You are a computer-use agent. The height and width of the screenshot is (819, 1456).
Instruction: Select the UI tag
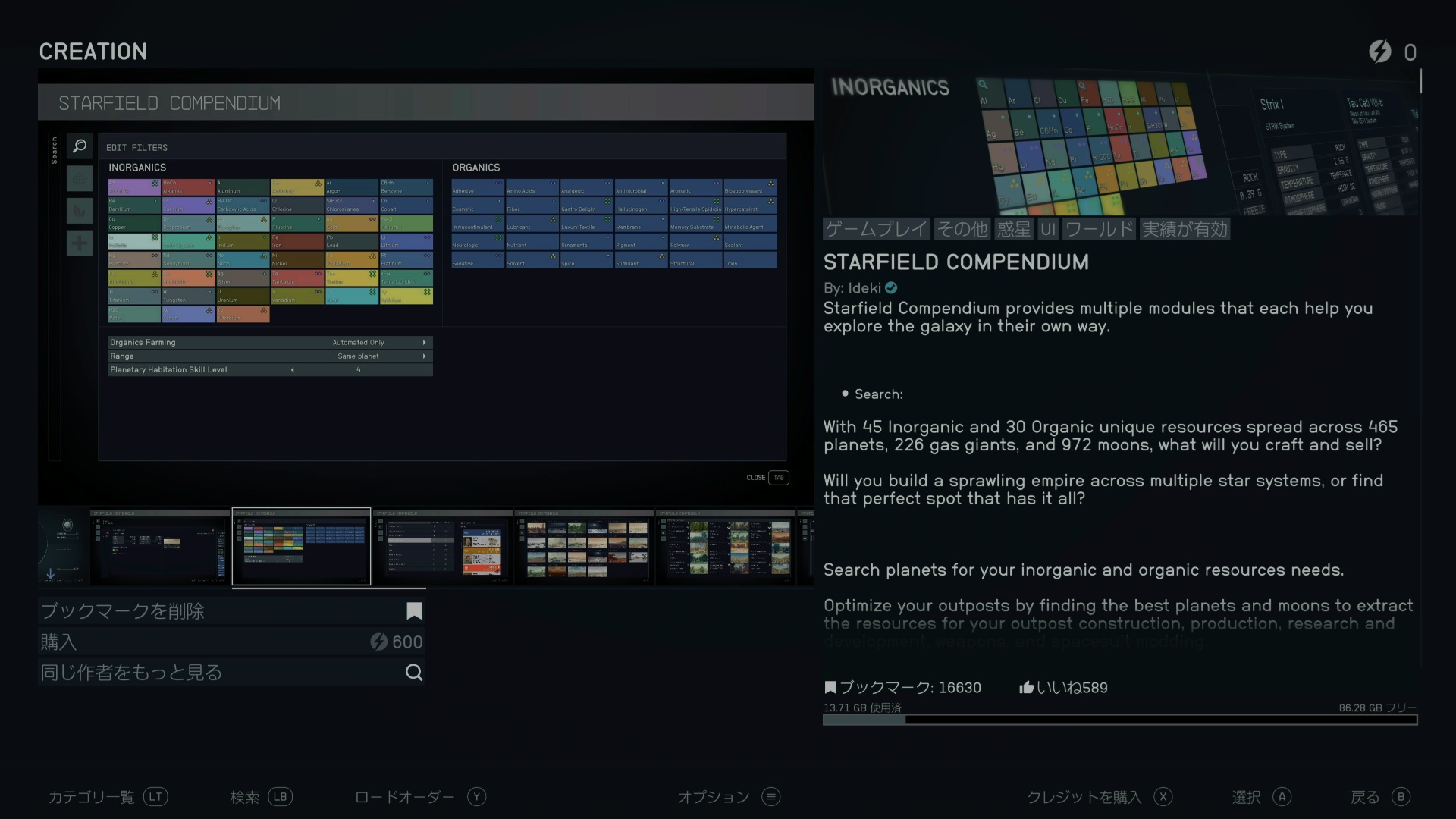click(x=1048, y=229)
